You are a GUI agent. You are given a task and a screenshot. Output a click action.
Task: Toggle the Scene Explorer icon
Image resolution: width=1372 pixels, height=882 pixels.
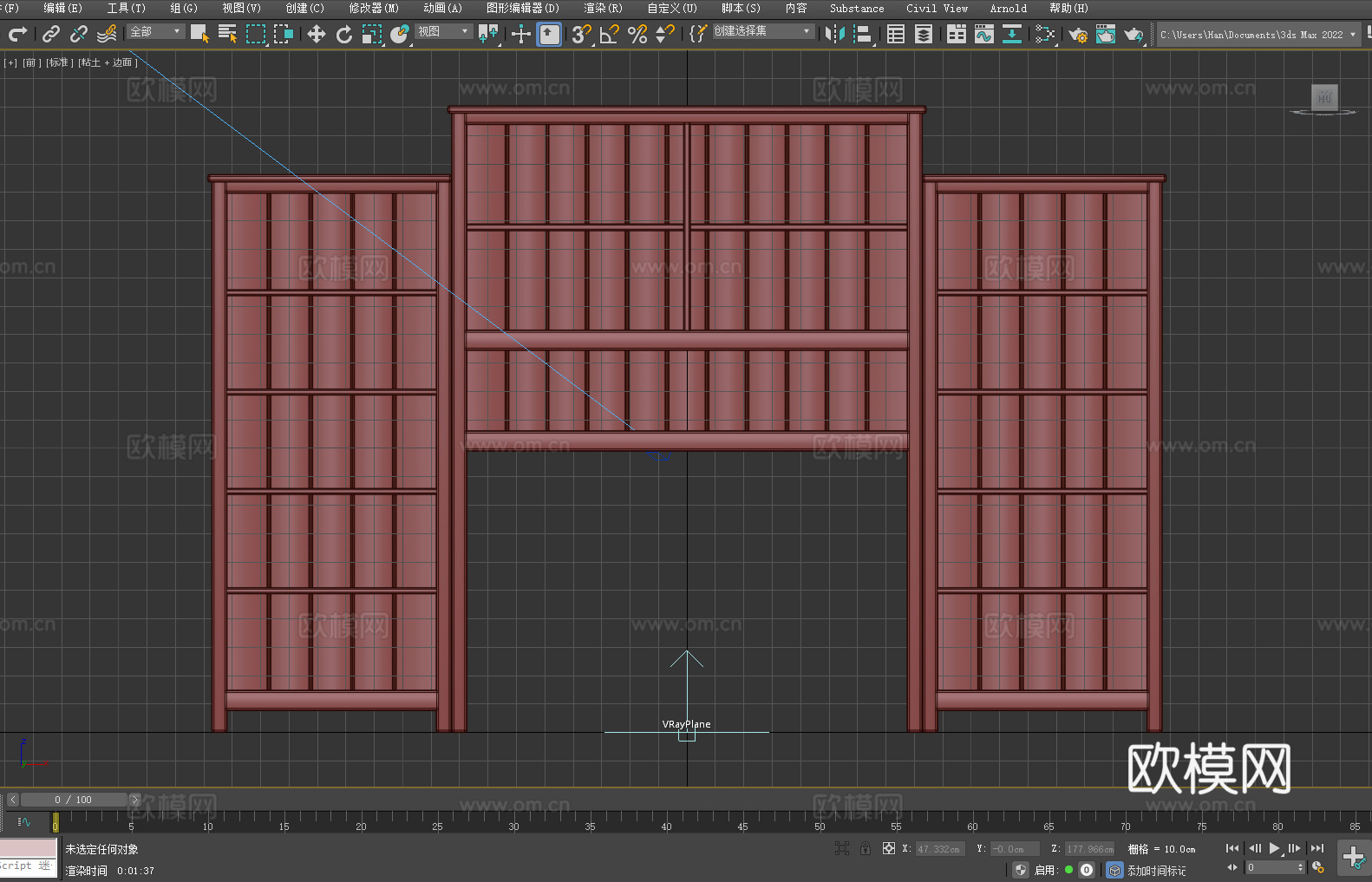tap(896, 34)
